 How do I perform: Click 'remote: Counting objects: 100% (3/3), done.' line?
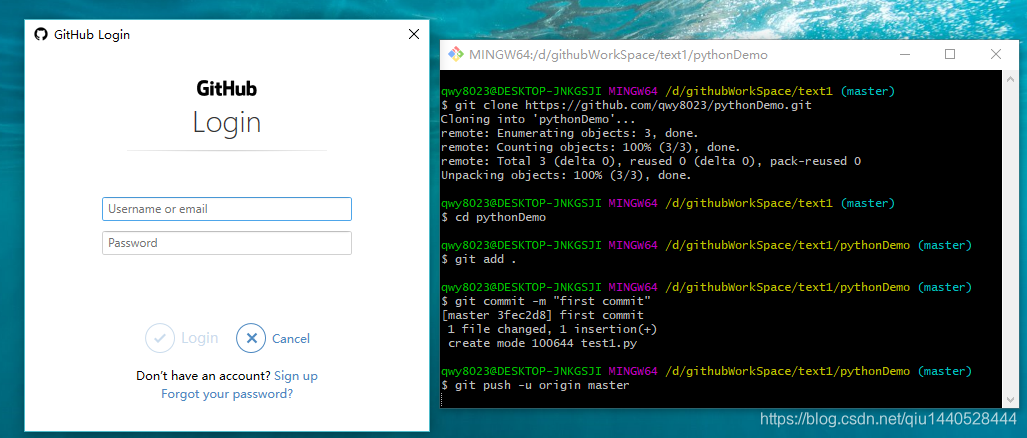[591, 147]
